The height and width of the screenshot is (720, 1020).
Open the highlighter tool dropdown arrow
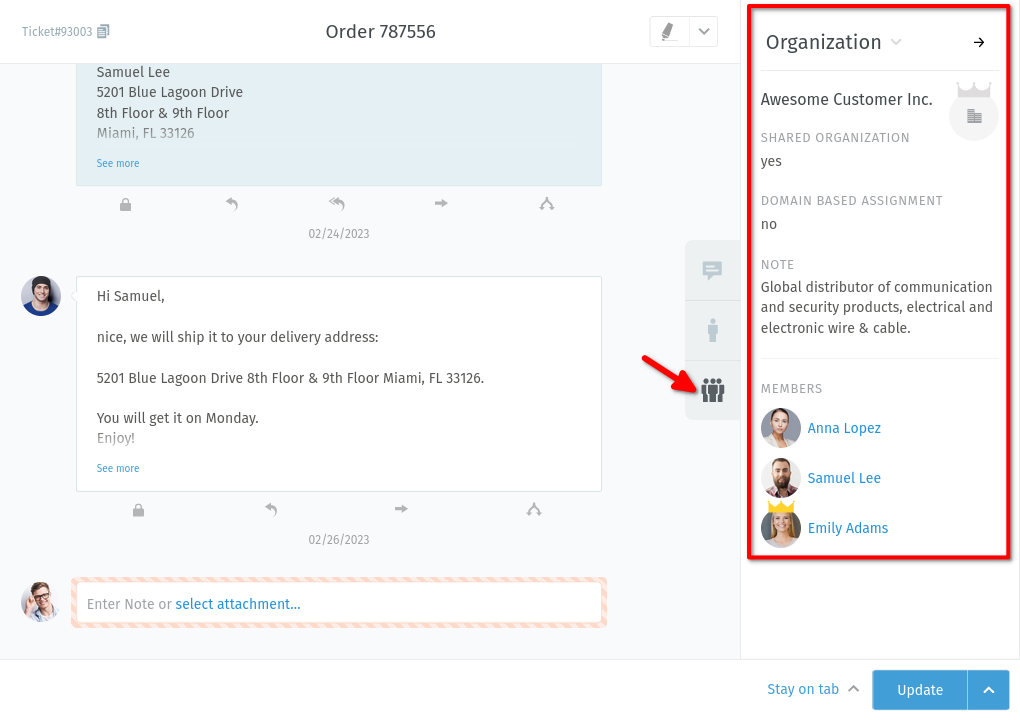702,31
